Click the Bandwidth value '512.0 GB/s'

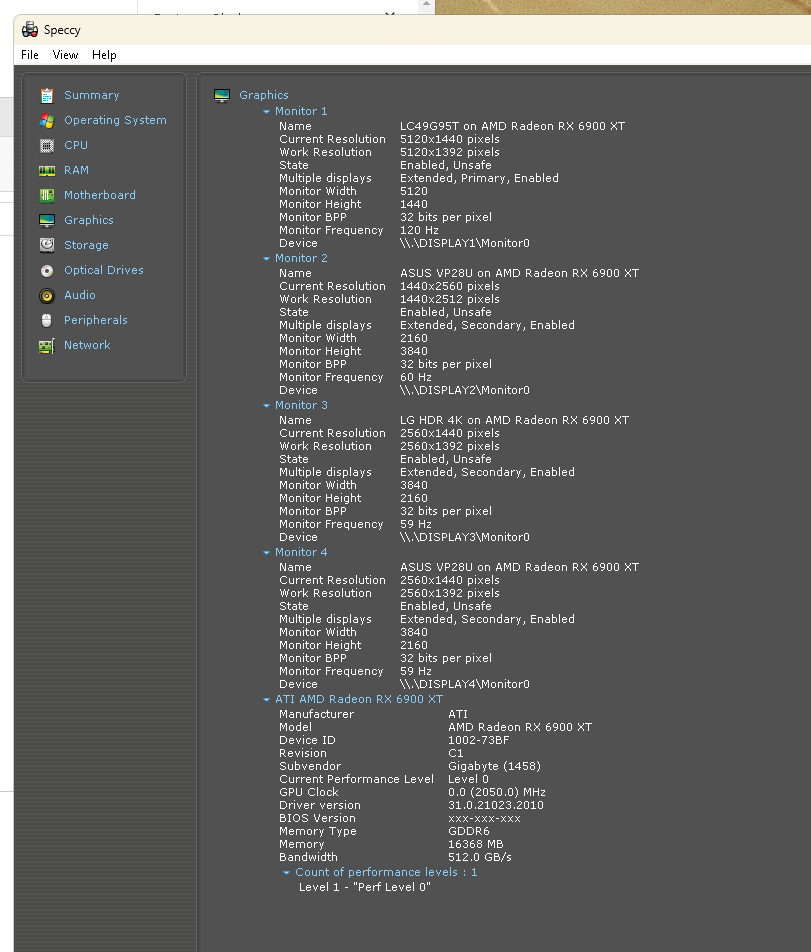[480, 857]
